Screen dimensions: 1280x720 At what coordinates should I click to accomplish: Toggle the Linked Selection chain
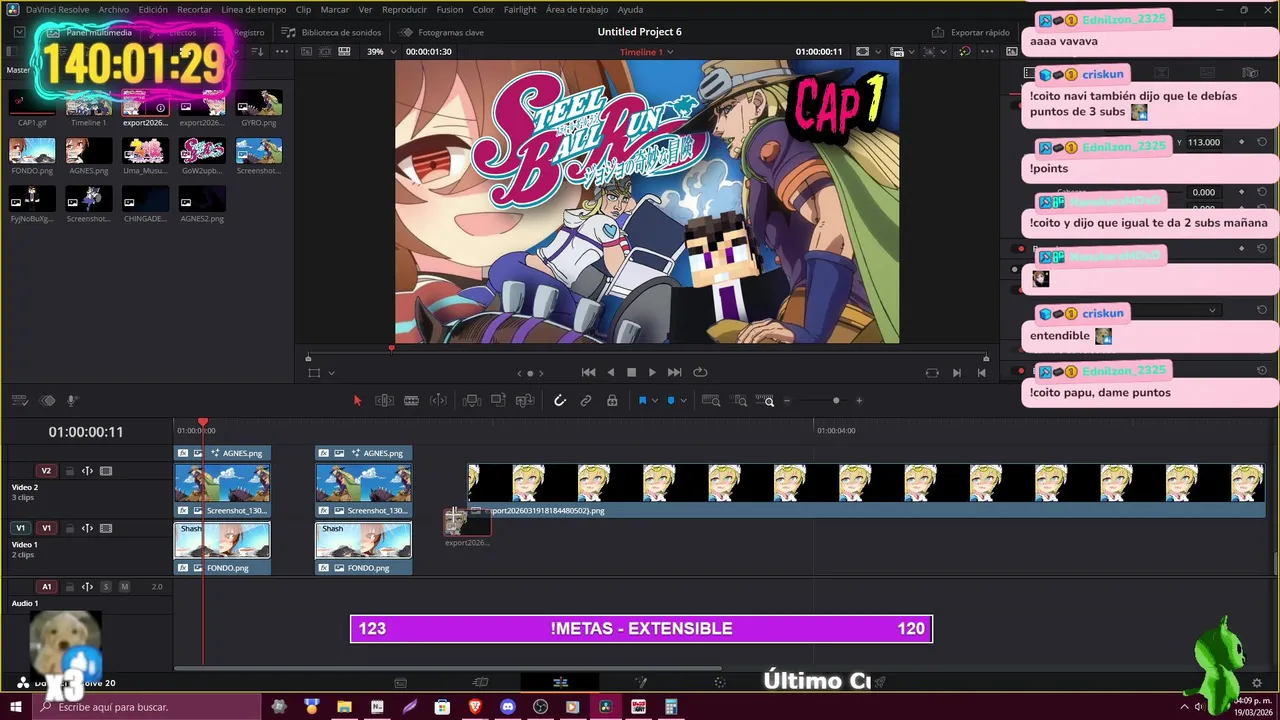coord(586,401)
